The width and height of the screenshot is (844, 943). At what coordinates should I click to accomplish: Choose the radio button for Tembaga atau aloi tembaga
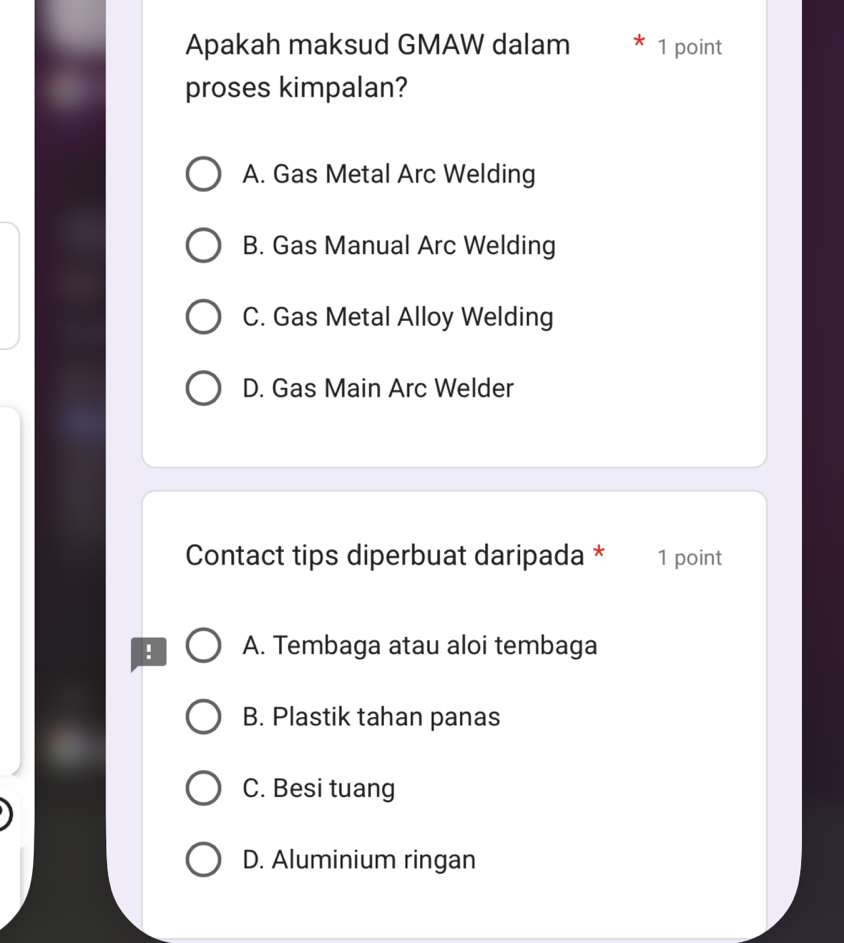204,646
